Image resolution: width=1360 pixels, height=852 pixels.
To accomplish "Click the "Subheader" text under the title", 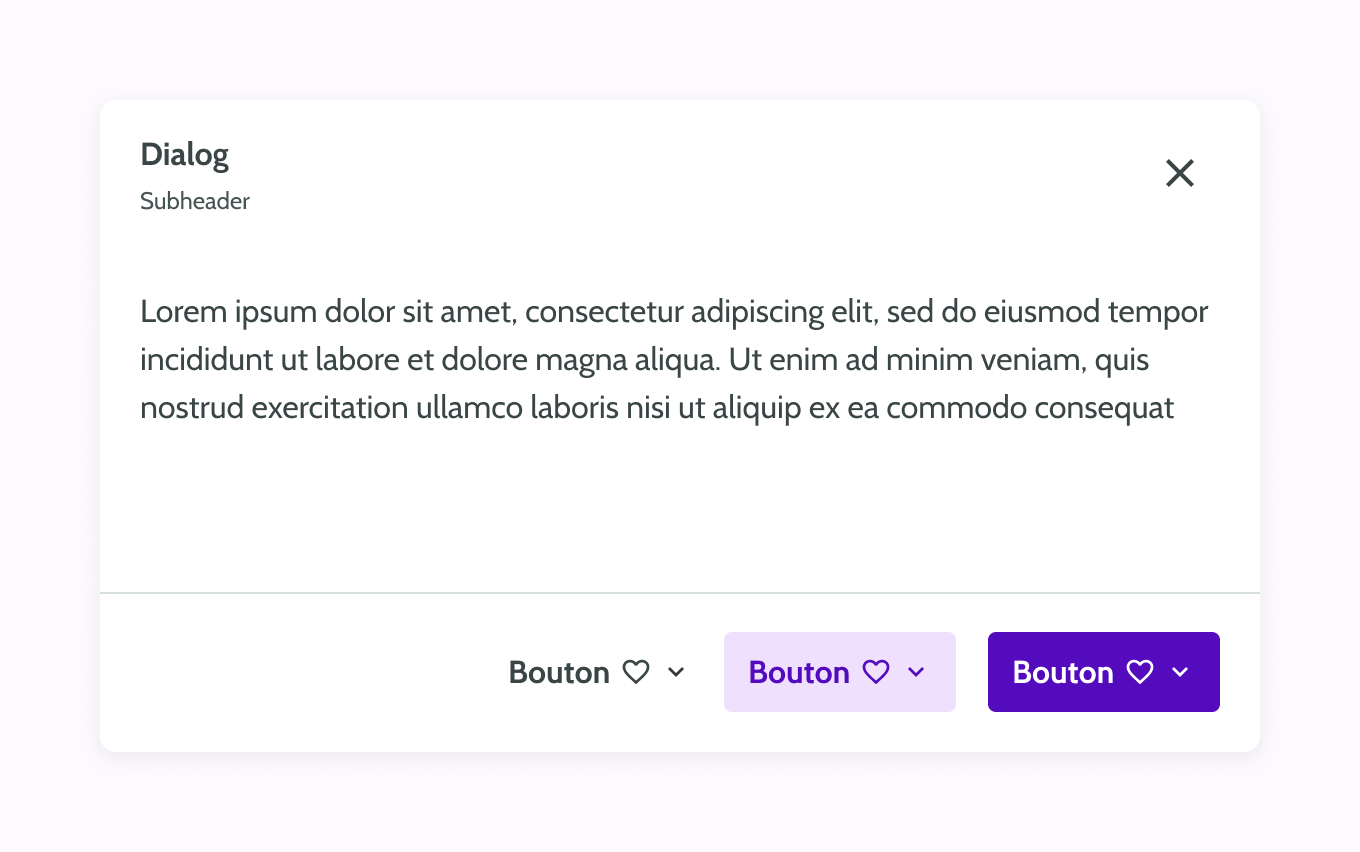I will tap(195, 201).
